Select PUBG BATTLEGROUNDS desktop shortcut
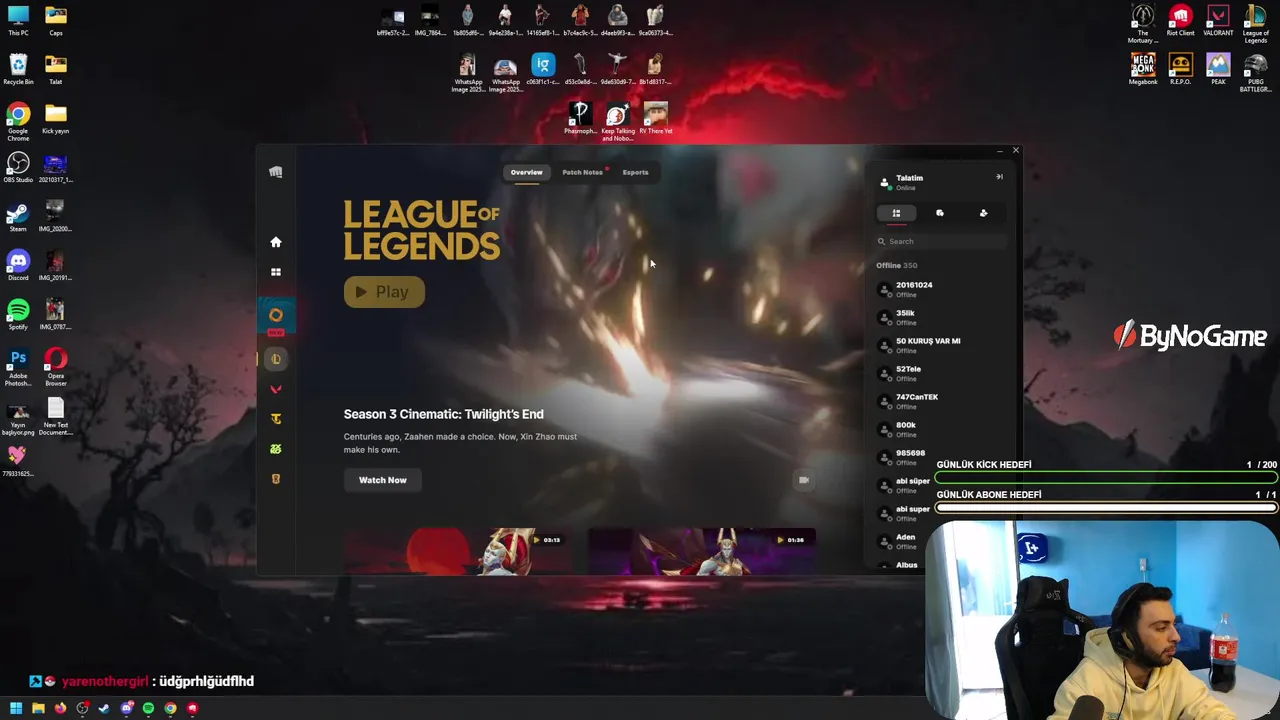 1256,74
